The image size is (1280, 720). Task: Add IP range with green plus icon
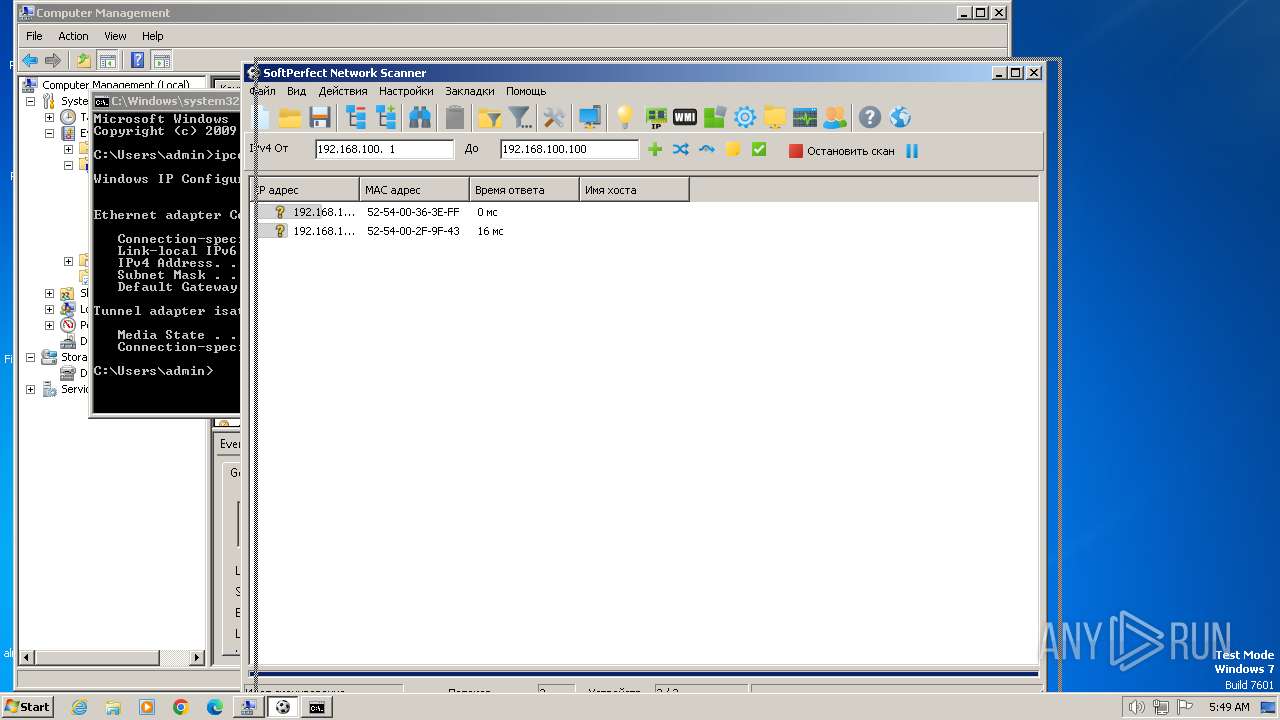655,150
